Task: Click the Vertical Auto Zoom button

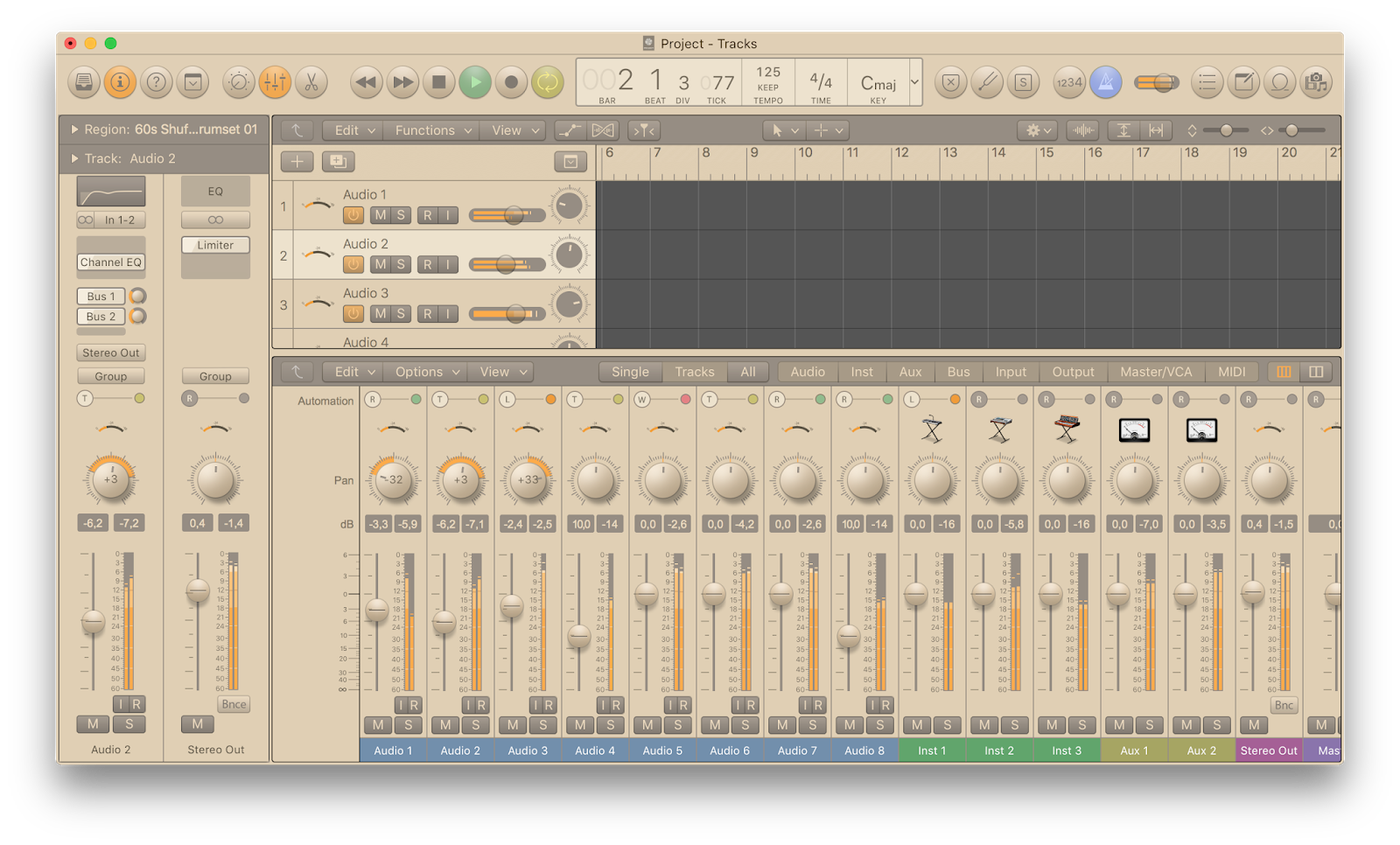Action: [1124, 130]
